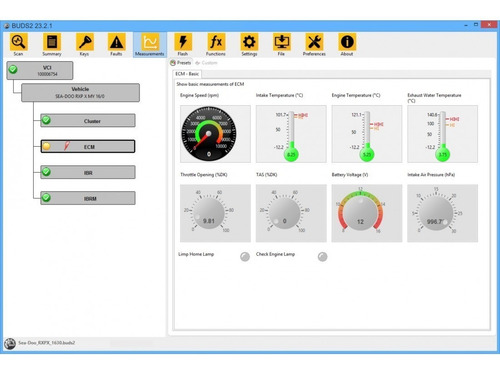Click the BUDS2 title bar app icon

pyautogui.click(x=7, y=26)
